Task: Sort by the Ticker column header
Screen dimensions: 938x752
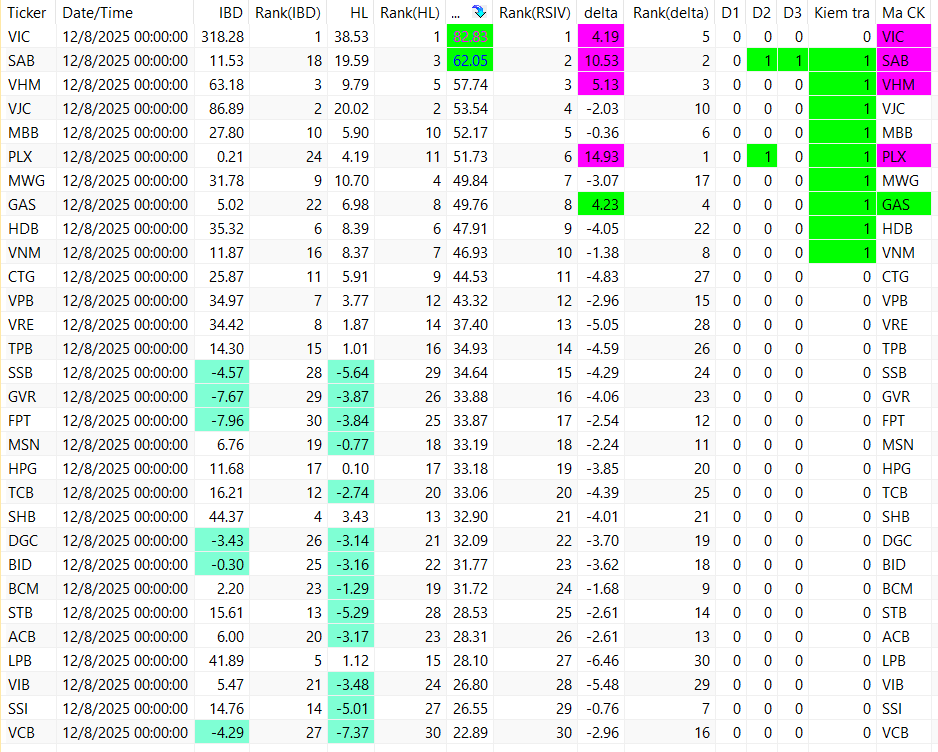Action: coord(26,13)
